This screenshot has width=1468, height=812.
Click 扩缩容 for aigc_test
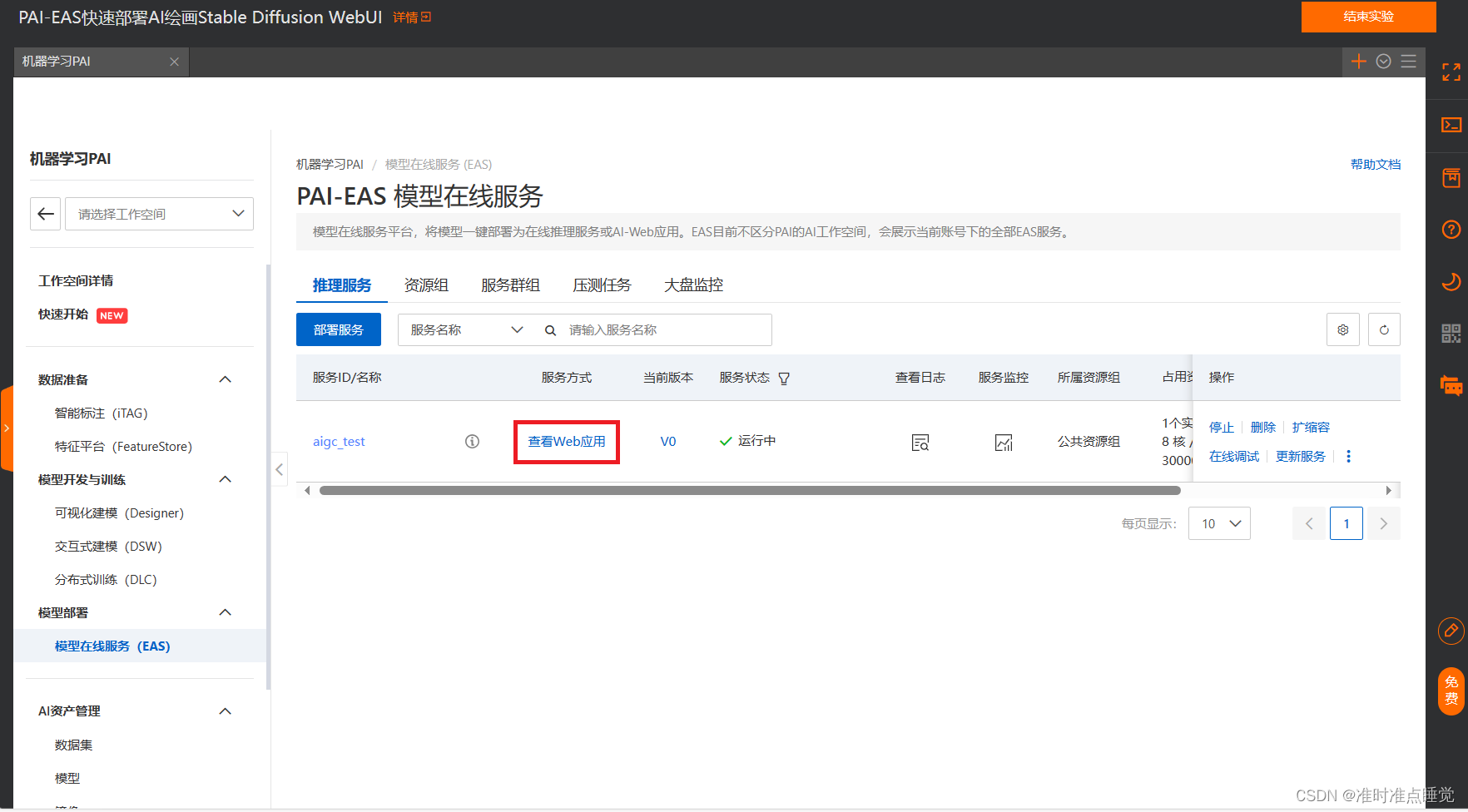coord(1311,427)
